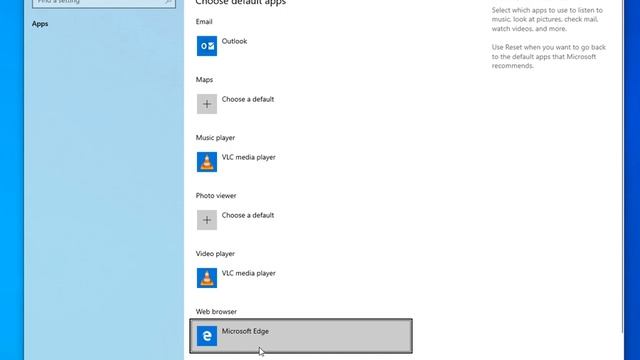This screenshot has width=640, height=360.
Task: Select the Apps heading in sidebar
Action: coord(40,24)
